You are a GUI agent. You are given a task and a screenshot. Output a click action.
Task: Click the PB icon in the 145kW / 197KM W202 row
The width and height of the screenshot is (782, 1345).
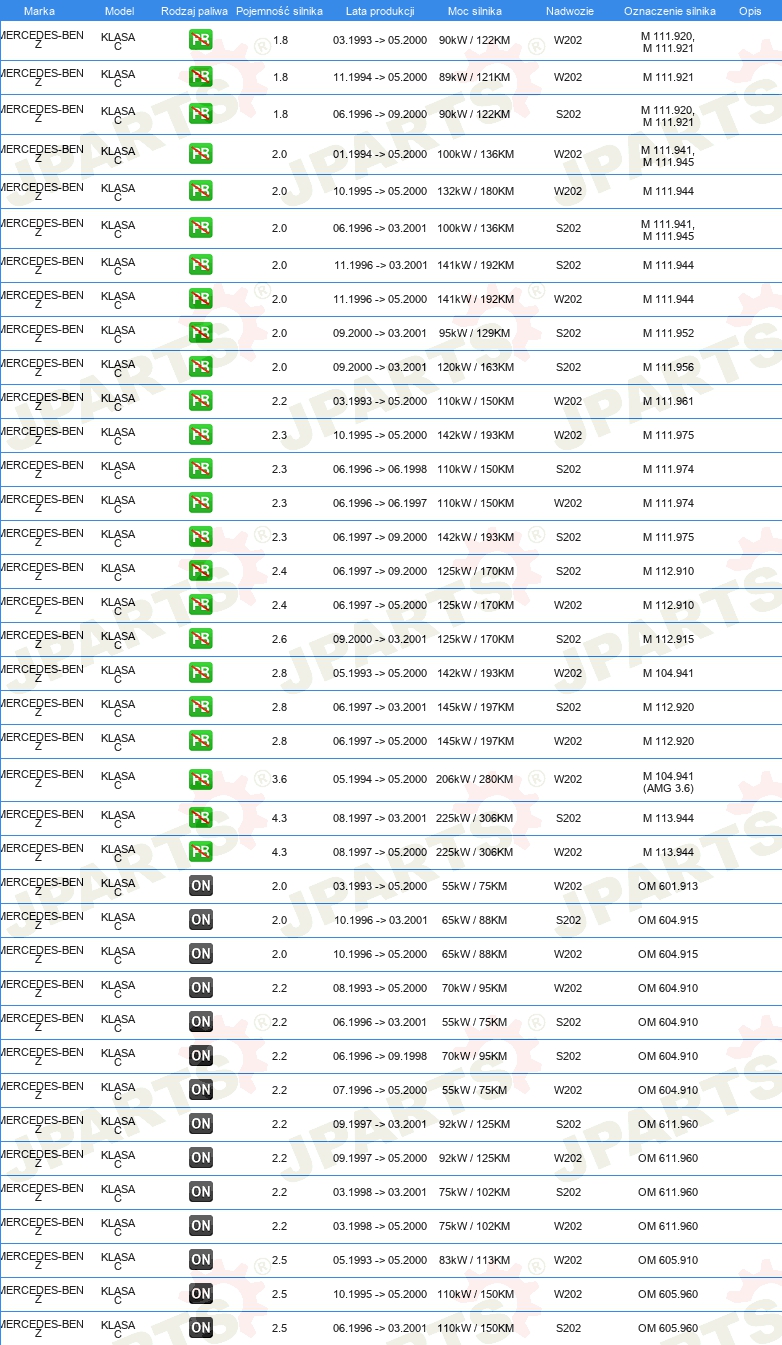(x=201, y=741)
